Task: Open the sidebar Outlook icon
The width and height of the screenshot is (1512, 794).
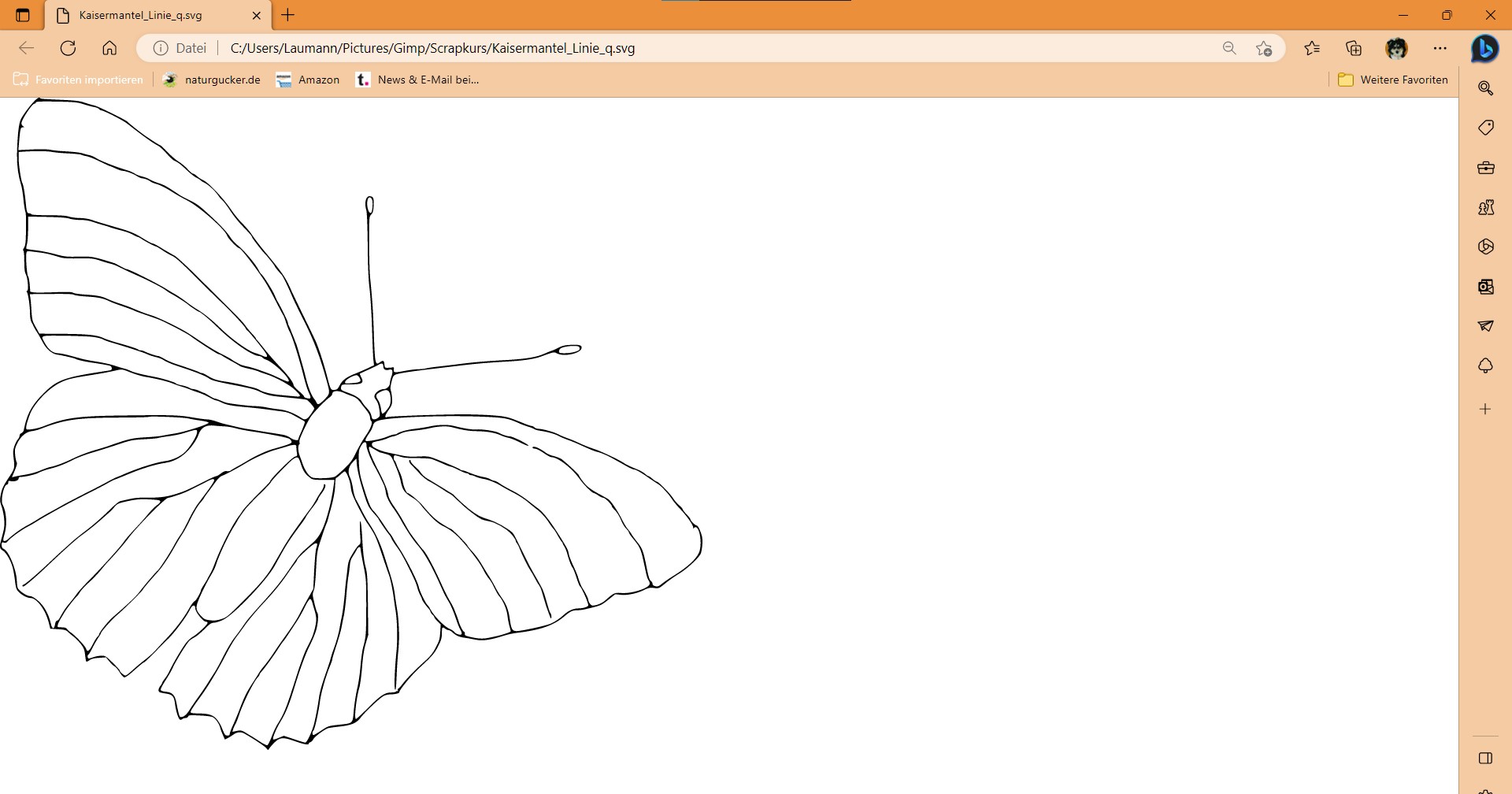Action: (x=1485, y=287)
